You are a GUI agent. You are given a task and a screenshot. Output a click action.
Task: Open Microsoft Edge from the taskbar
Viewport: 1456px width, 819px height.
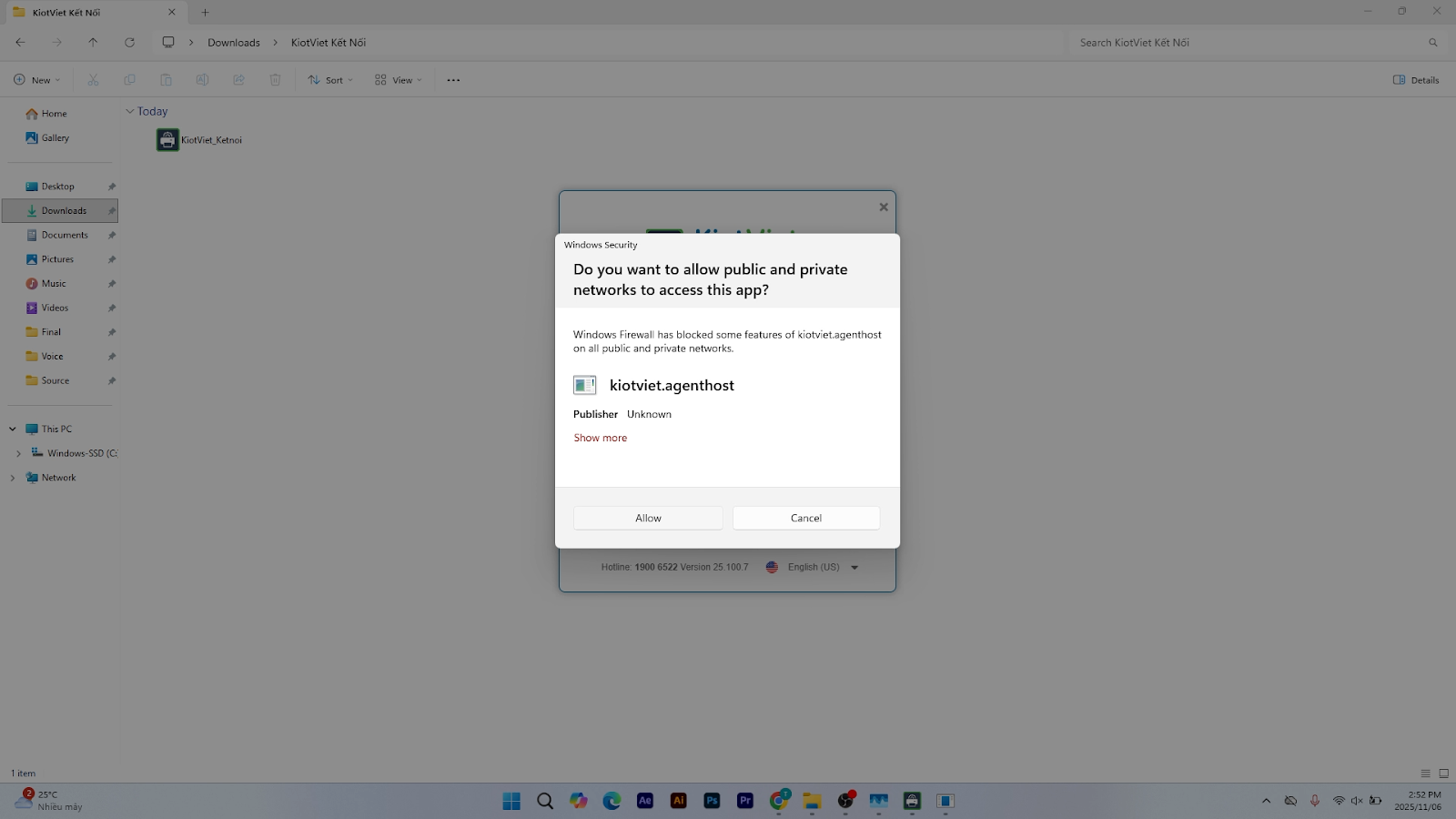[612, 801]
